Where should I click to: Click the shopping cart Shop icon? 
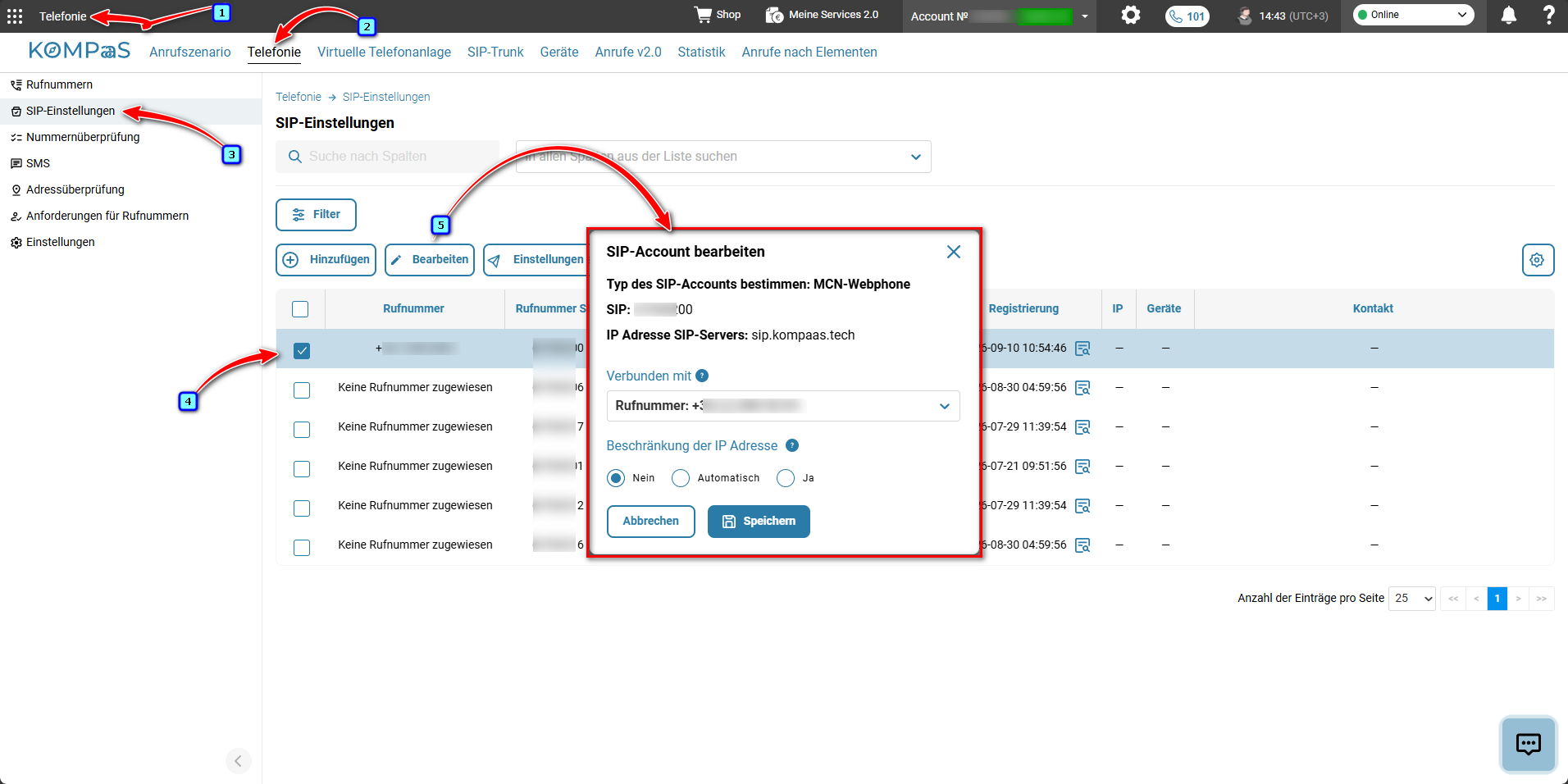703,15
